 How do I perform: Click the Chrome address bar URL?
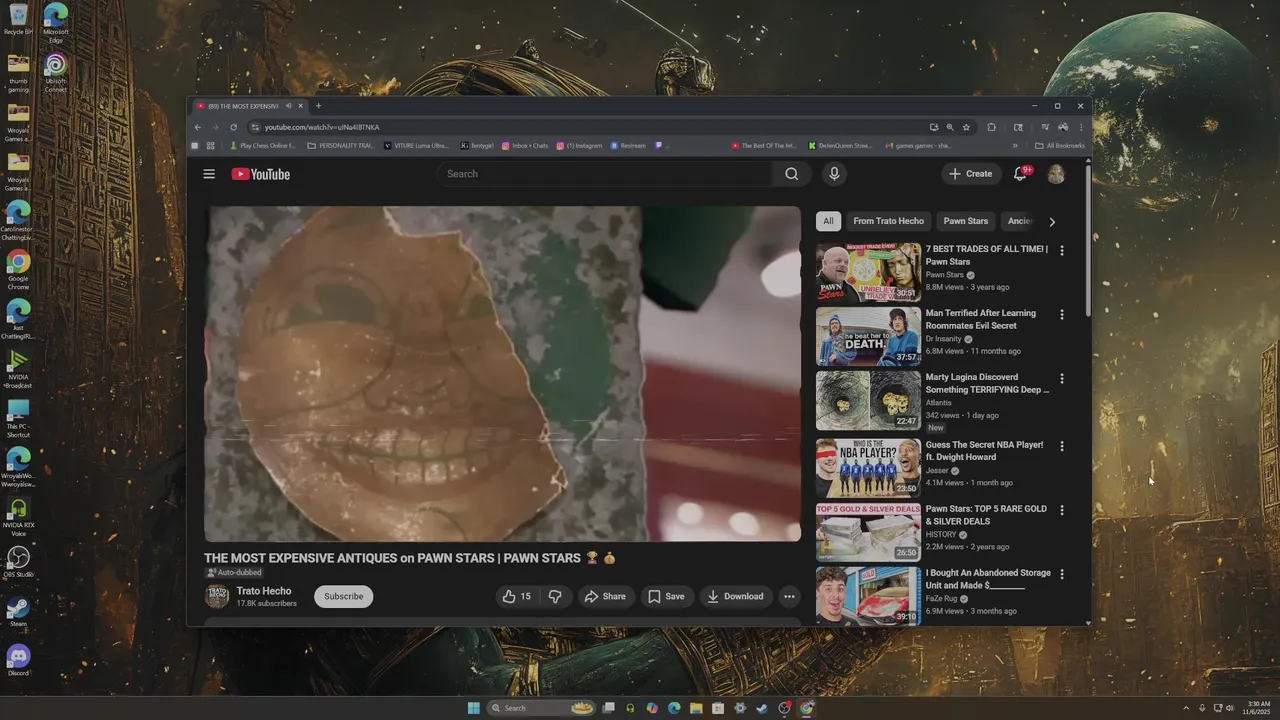tap(322, 127)
